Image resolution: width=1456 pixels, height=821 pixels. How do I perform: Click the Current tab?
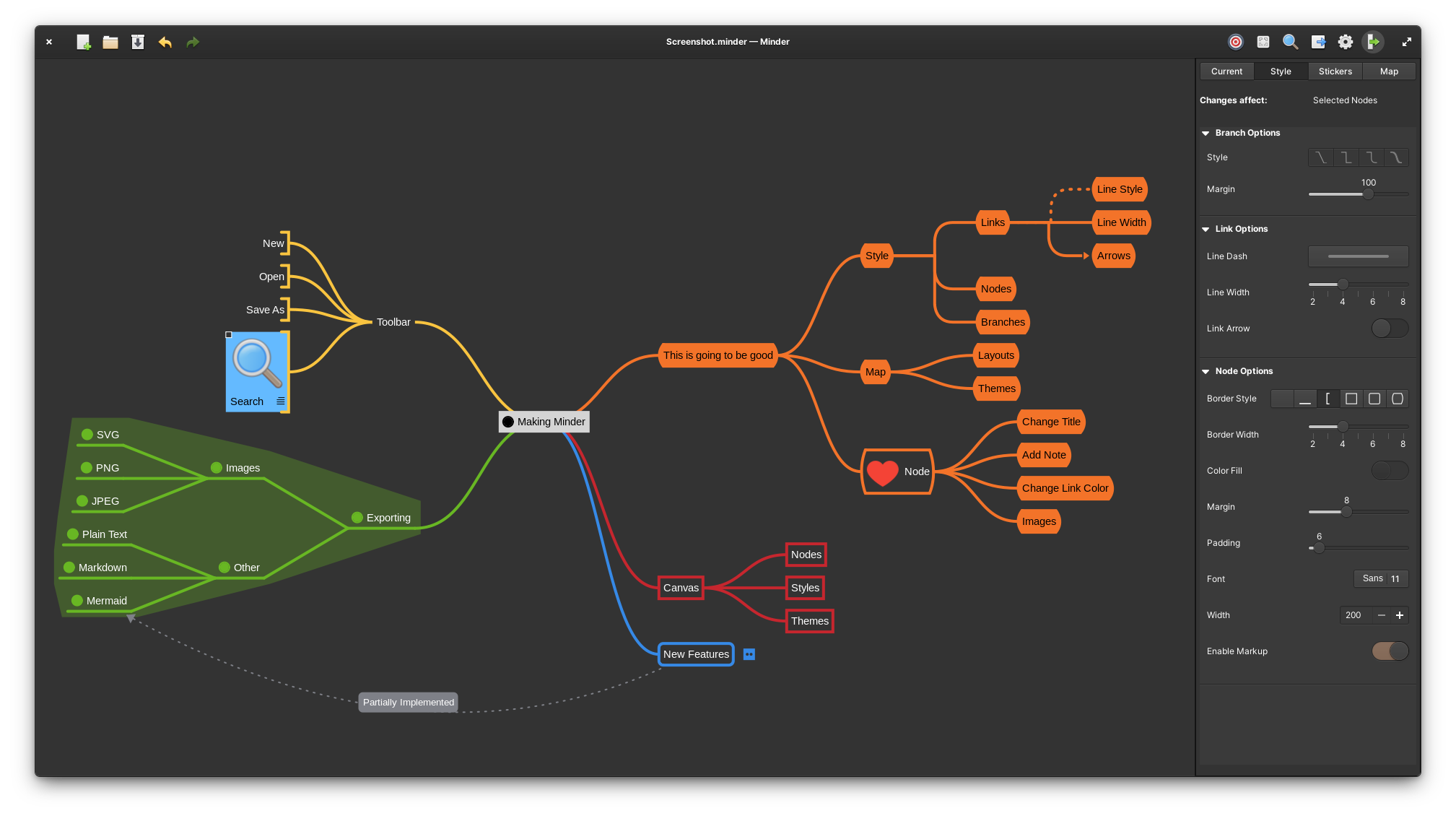tap(1226, 71)
